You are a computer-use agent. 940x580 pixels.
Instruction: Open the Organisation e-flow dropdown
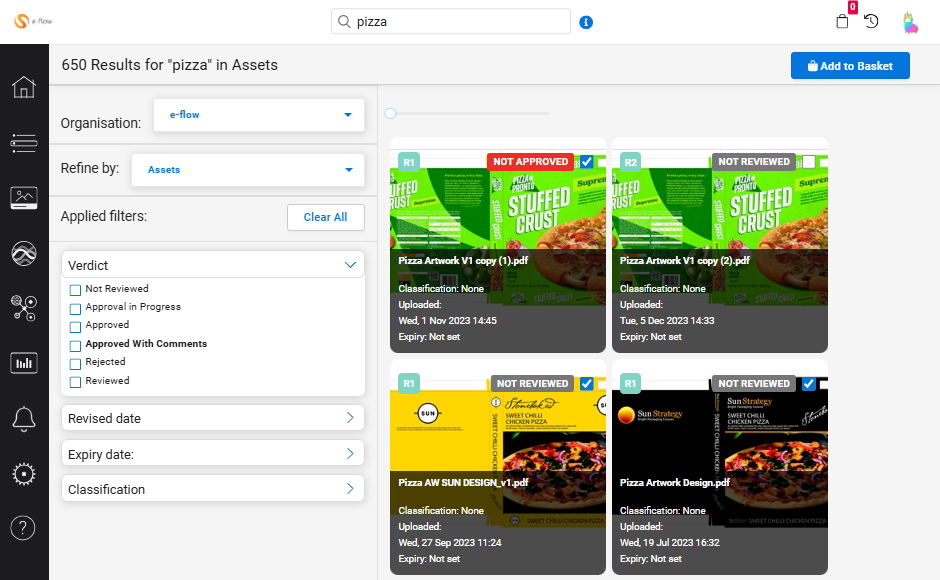(258, 115)
